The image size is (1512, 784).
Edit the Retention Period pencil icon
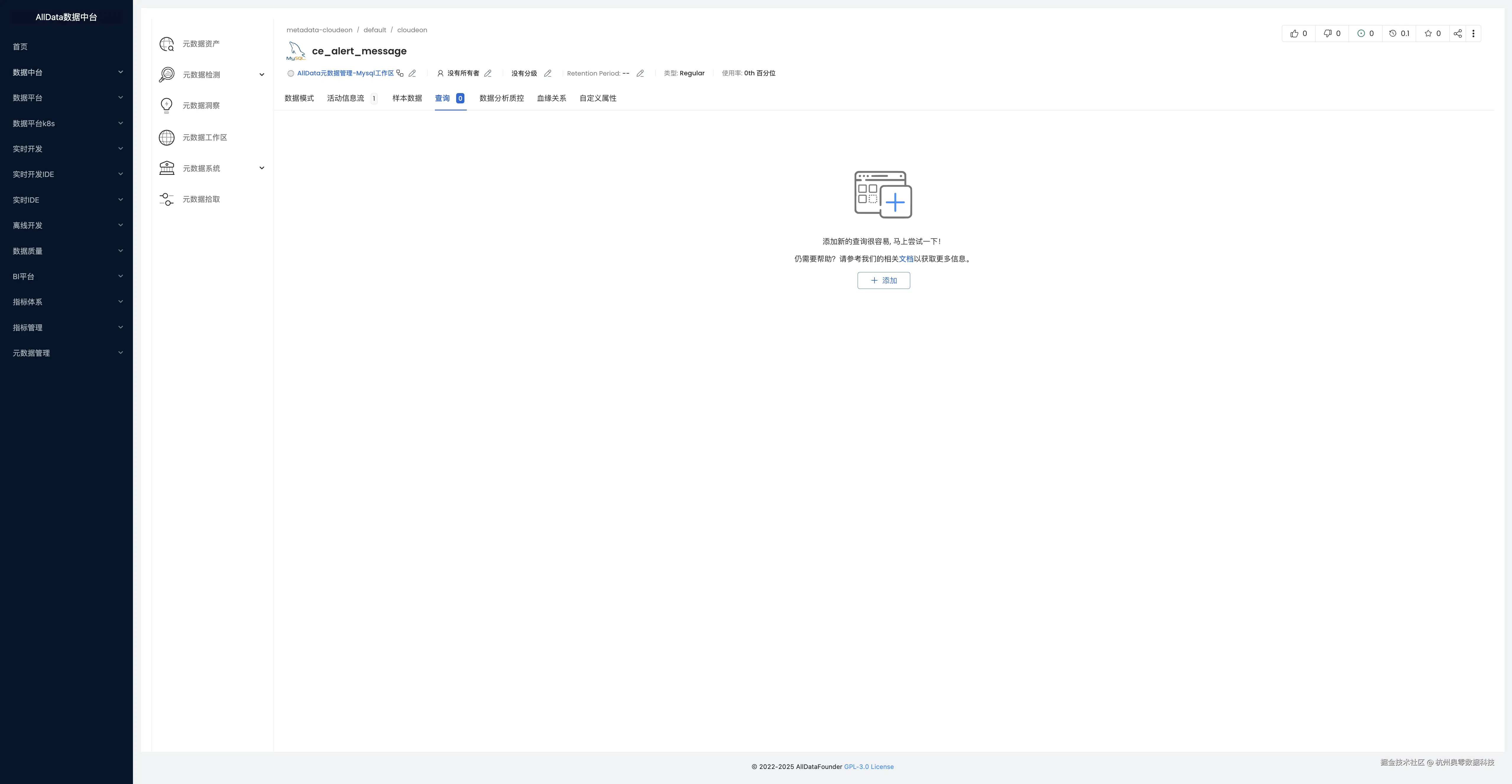coord(640,73)
